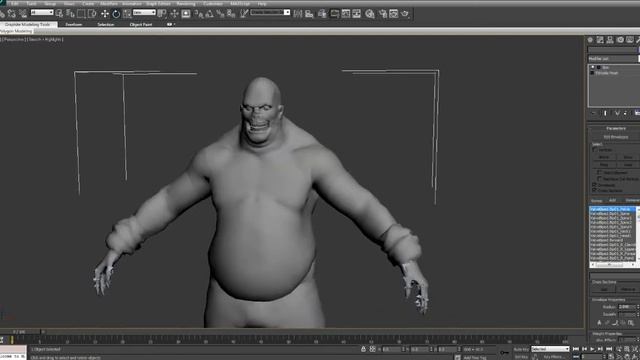Switch to the Create command panel tab
The height and width of the screenshot is (360, 640).
pyautogui.click(x=590, y=40)
